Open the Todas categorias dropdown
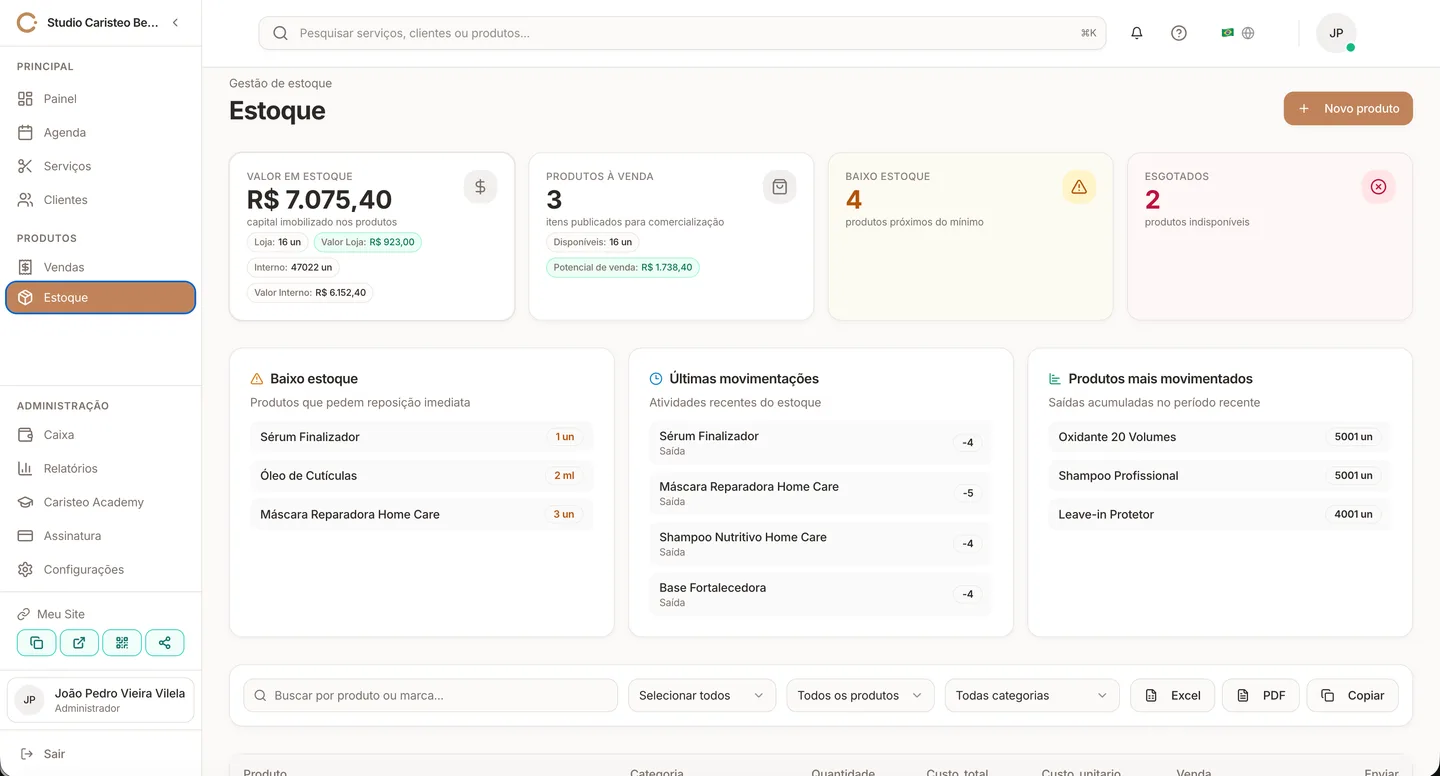Screen dimensions: 1440x776 pos(1032,695)
